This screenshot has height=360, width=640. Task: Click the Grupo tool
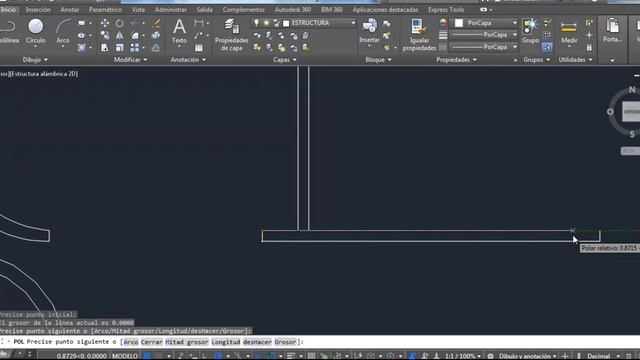click(x=530, y=31)
